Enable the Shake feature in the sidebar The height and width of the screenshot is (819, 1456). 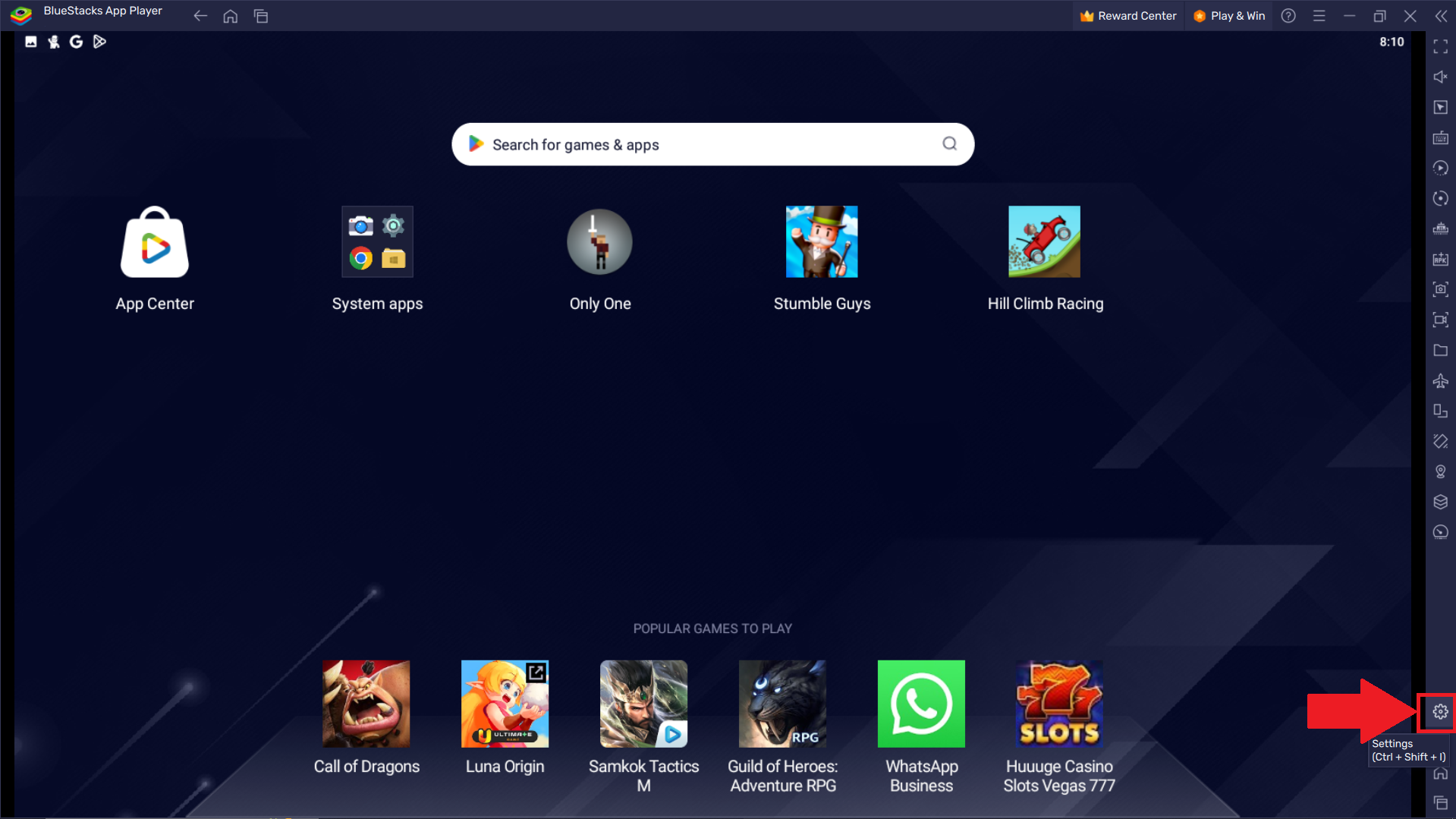[1440, 441]
